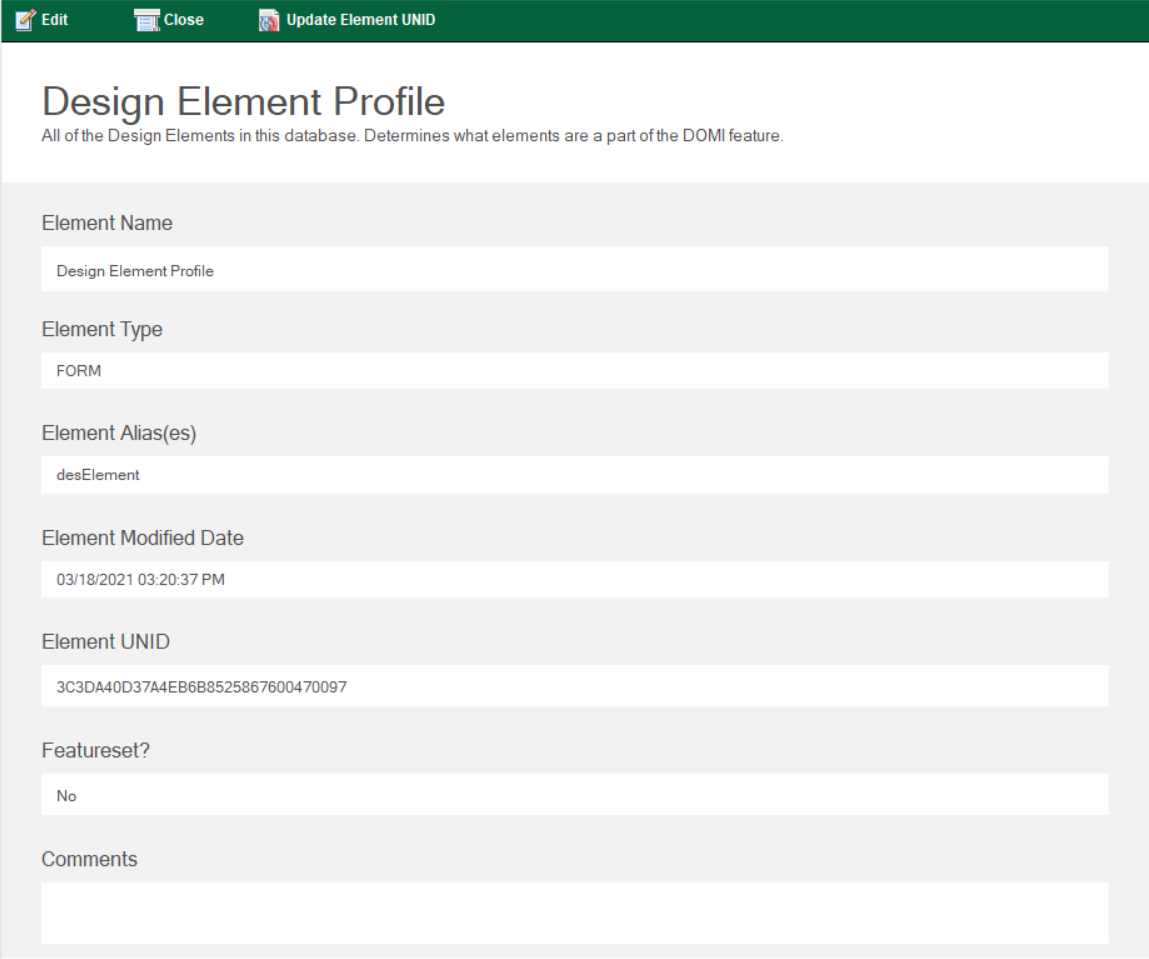Click the Comments label
The width and height of the screenshot is (1149, 959).
coord(89,859)
